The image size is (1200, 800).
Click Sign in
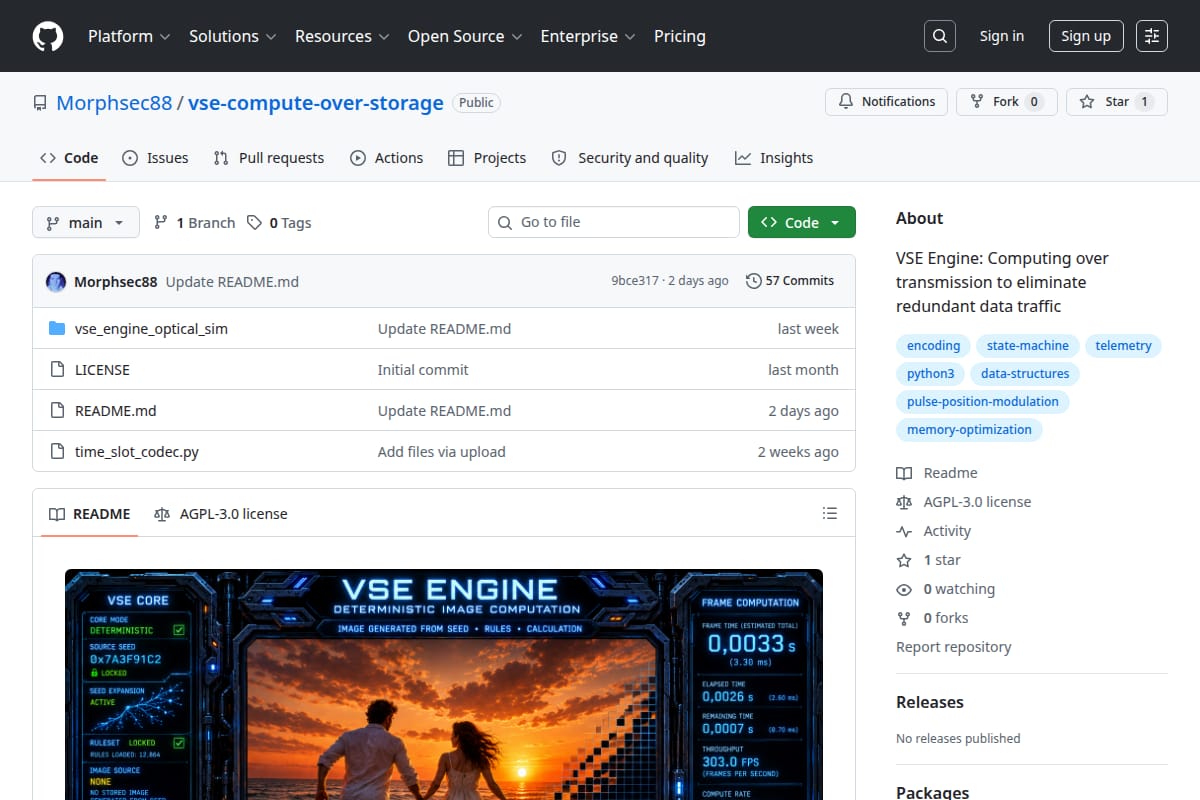1002,36
